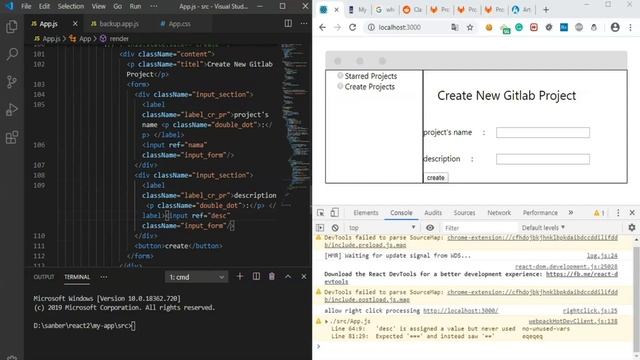Open DevTools console settings gear
Screen dimensions: 640x360
[631, 227]
